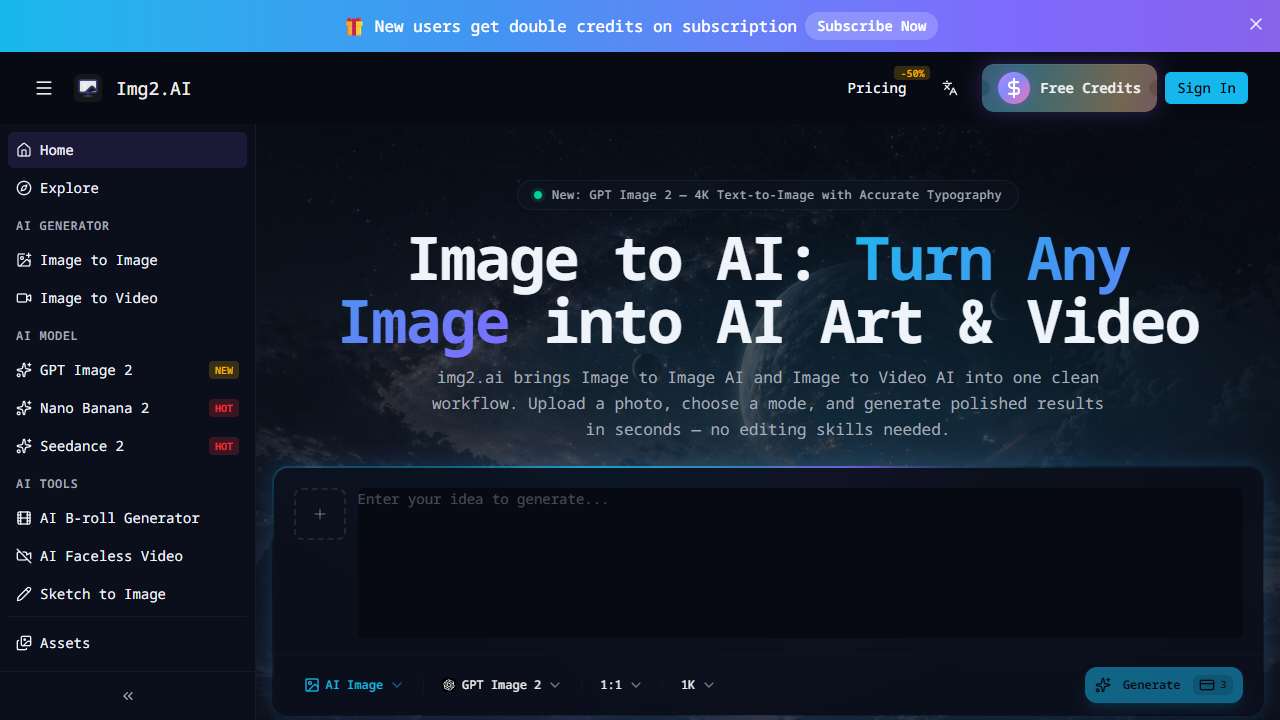Viewport: 1280px width, 720px height.
Task: Open the hamburger menu icon
Action: click(44, 88)
